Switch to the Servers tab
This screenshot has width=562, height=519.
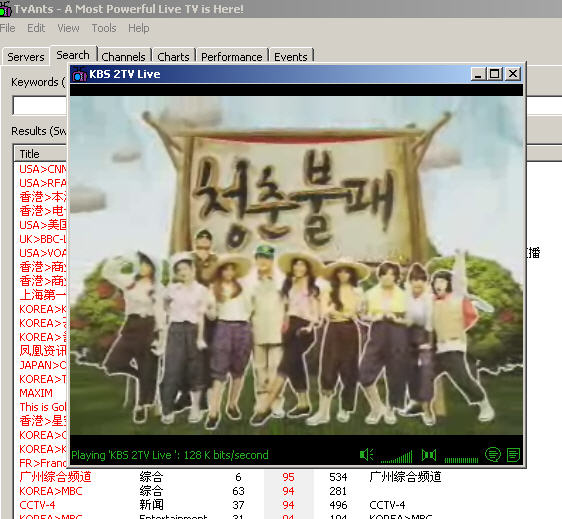pyautogui.click(x=26, y=57)
